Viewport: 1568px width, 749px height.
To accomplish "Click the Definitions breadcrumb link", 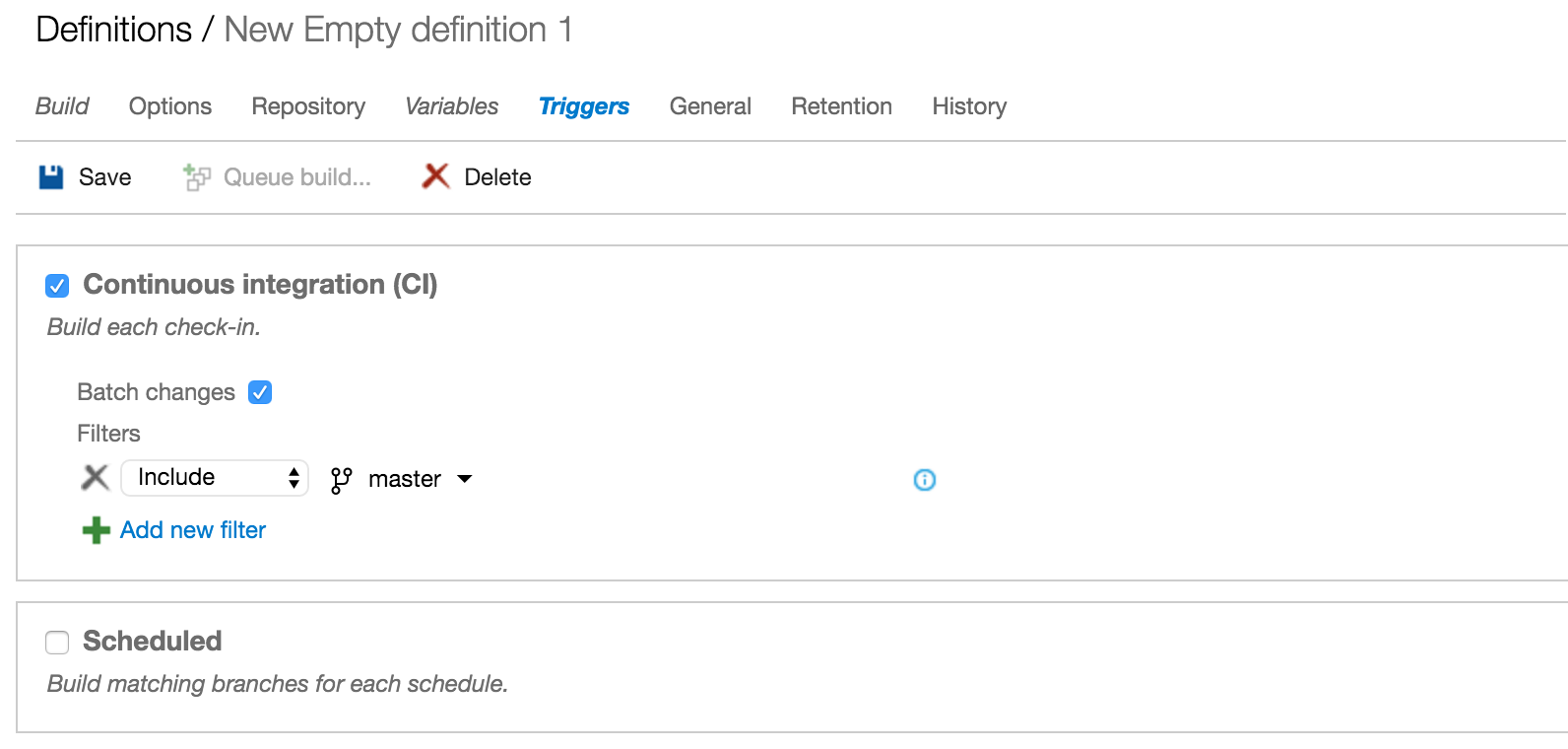I will [113, 30].
